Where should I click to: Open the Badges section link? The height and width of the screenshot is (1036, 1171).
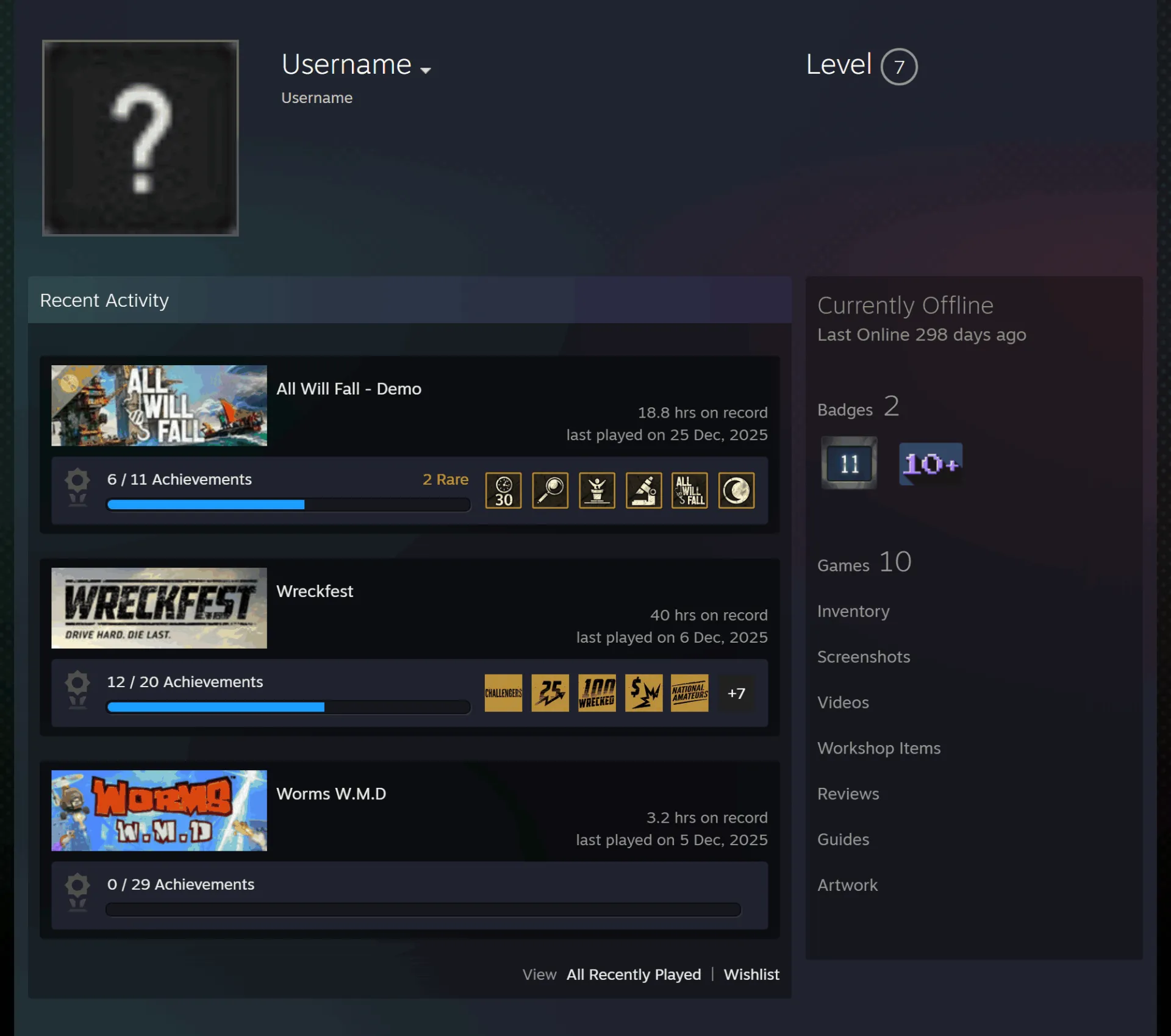[858, 407]
